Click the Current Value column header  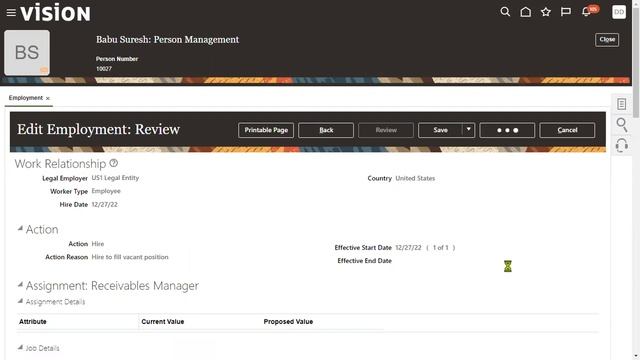click(162, 322)
